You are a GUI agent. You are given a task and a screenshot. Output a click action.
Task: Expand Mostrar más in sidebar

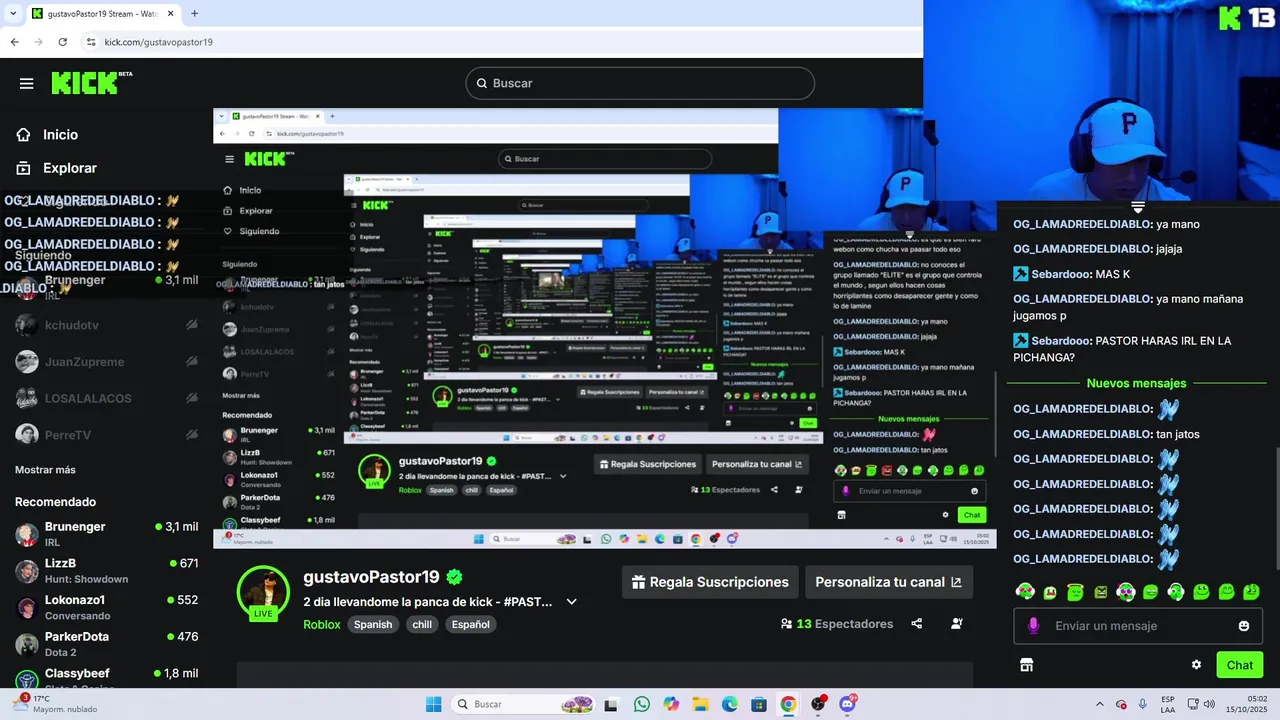[45, 470]
